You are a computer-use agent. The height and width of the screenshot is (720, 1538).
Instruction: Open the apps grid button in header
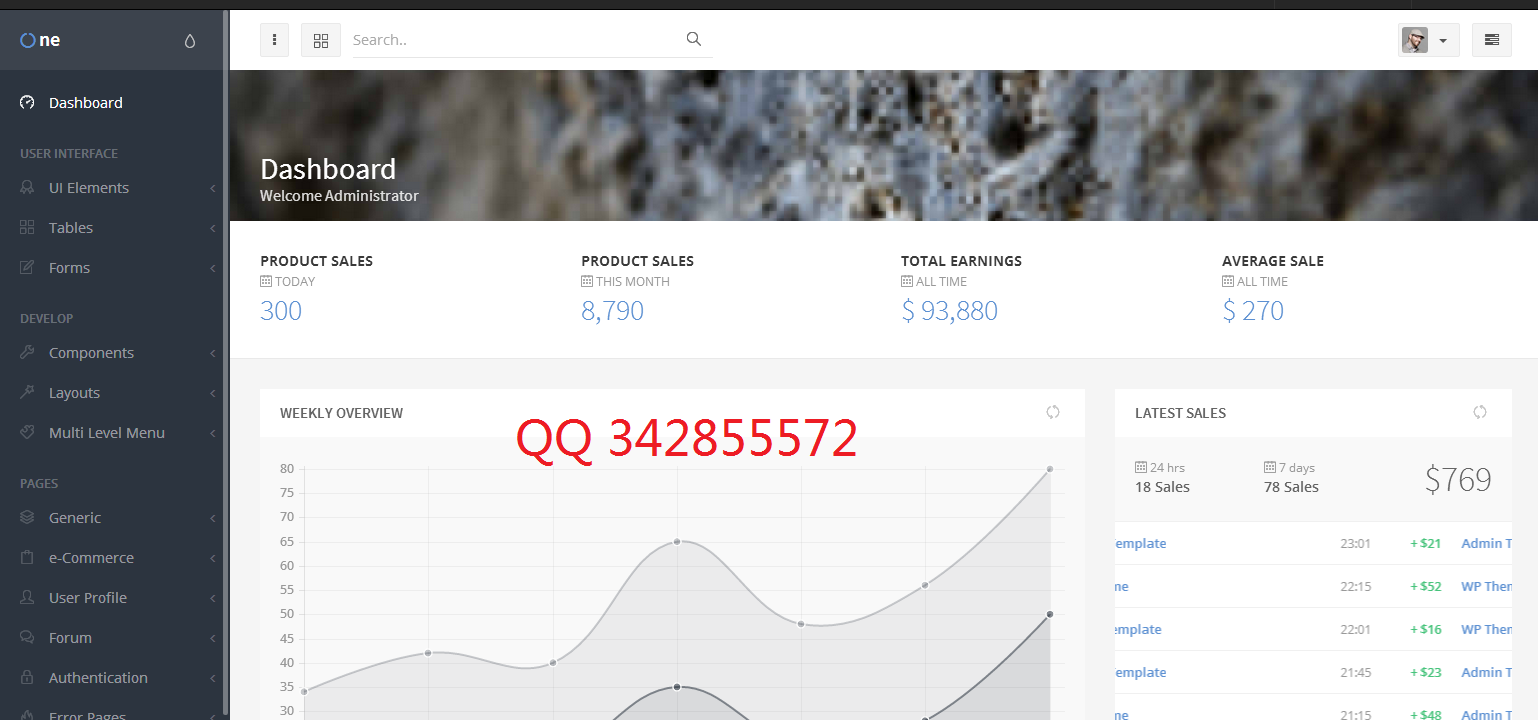click(321, 40)
